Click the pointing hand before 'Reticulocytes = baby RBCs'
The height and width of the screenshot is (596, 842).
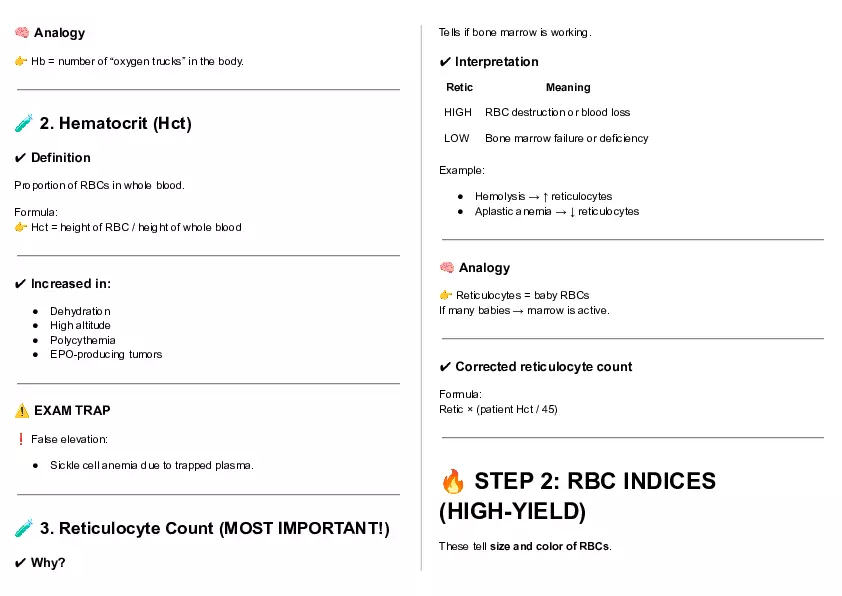446,295
